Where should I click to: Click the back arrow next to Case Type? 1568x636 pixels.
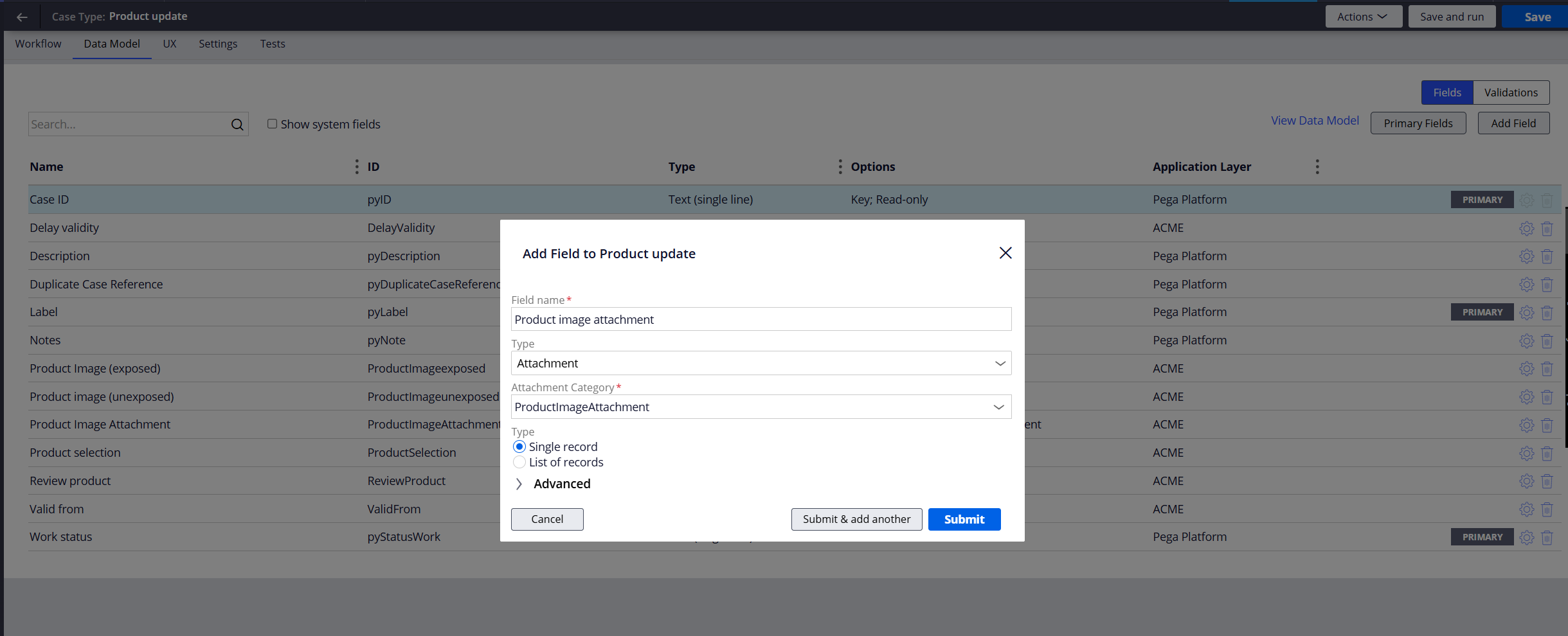22,17
